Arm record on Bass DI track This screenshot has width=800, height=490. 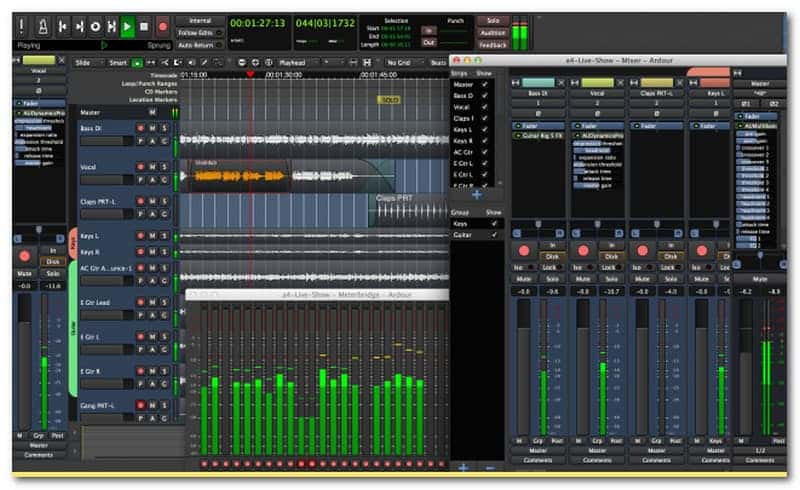click(140, 128)
